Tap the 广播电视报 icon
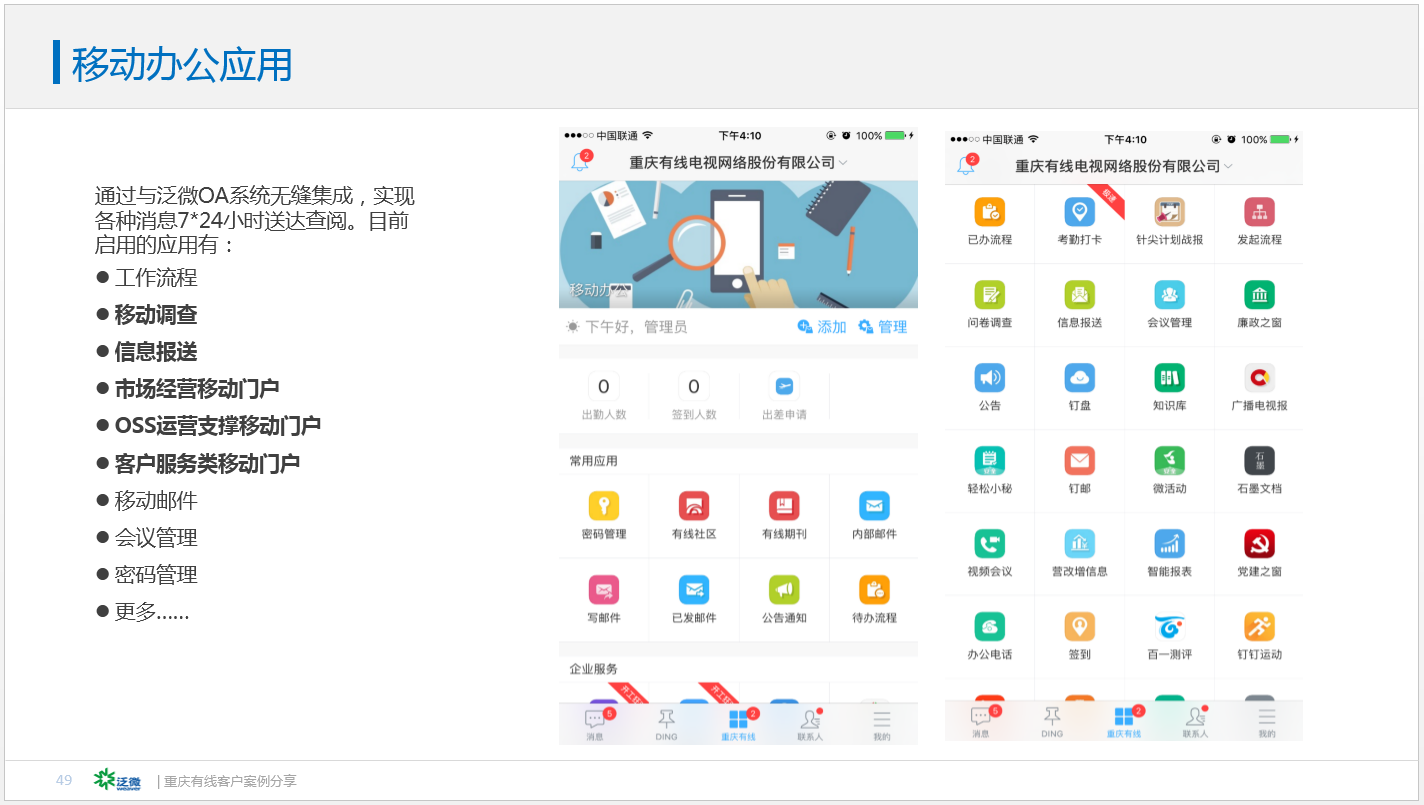This screenshot has width=1424, height=805. coord(1259,378)
